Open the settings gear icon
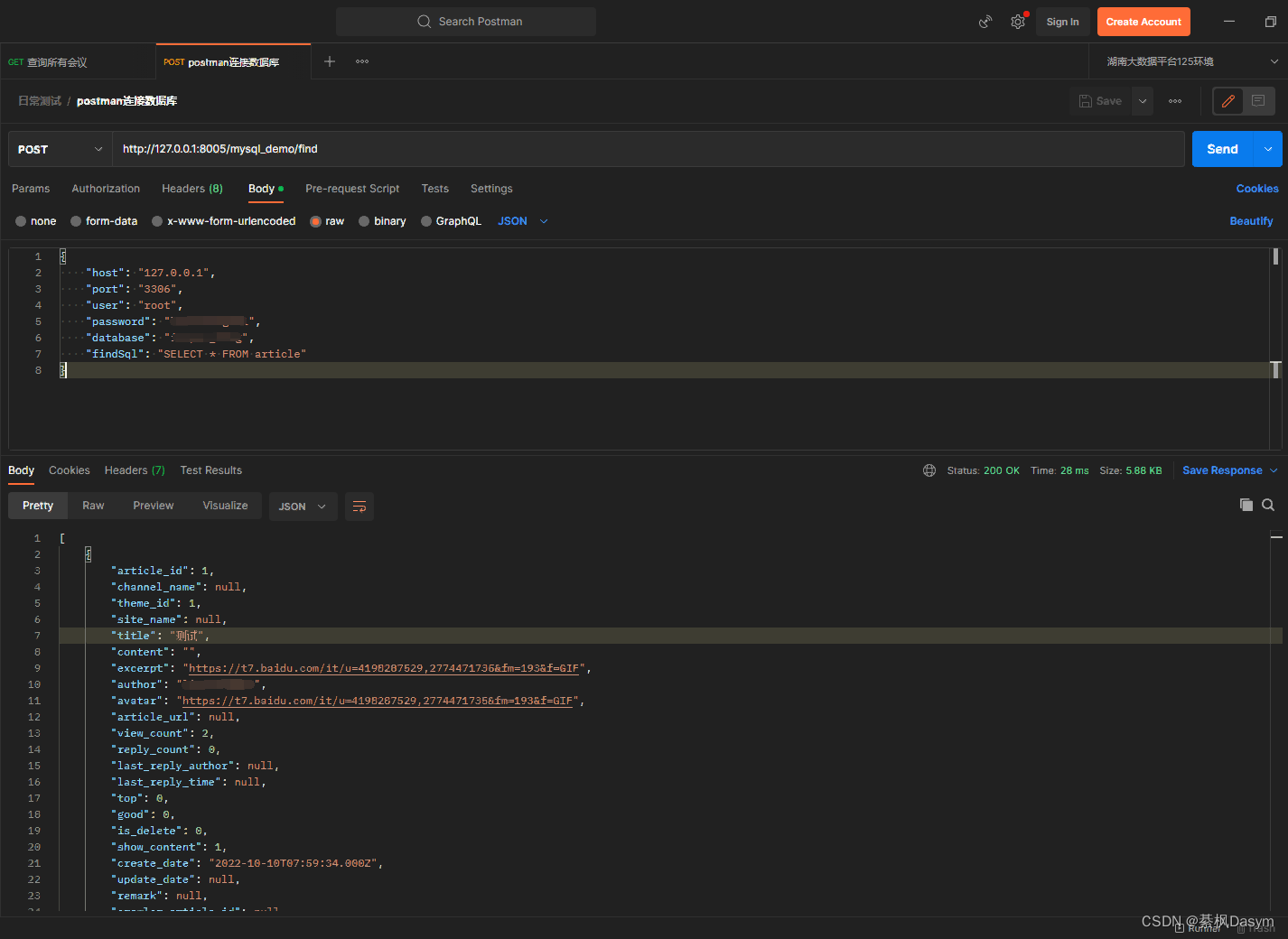 pos(1018,22)
